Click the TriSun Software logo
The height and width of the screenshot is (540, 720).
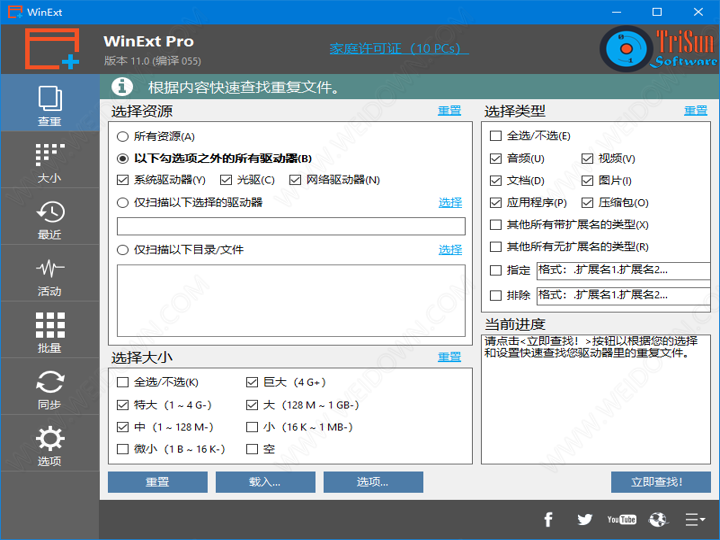click(658, 49)
